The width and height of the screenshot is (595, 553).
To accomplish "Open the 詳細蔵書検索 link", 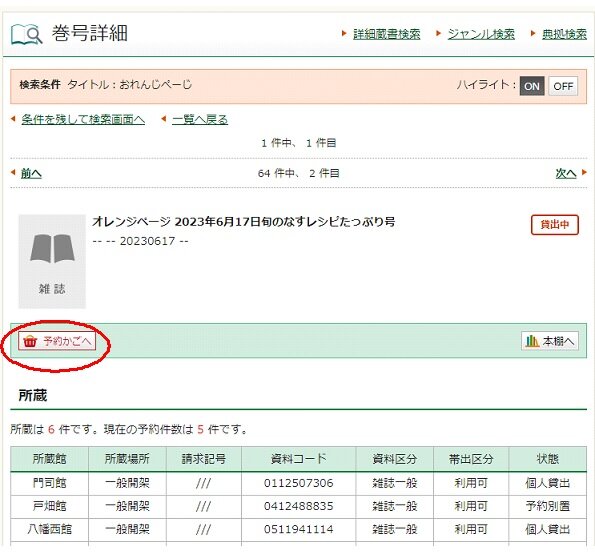I will coord(386,34).
